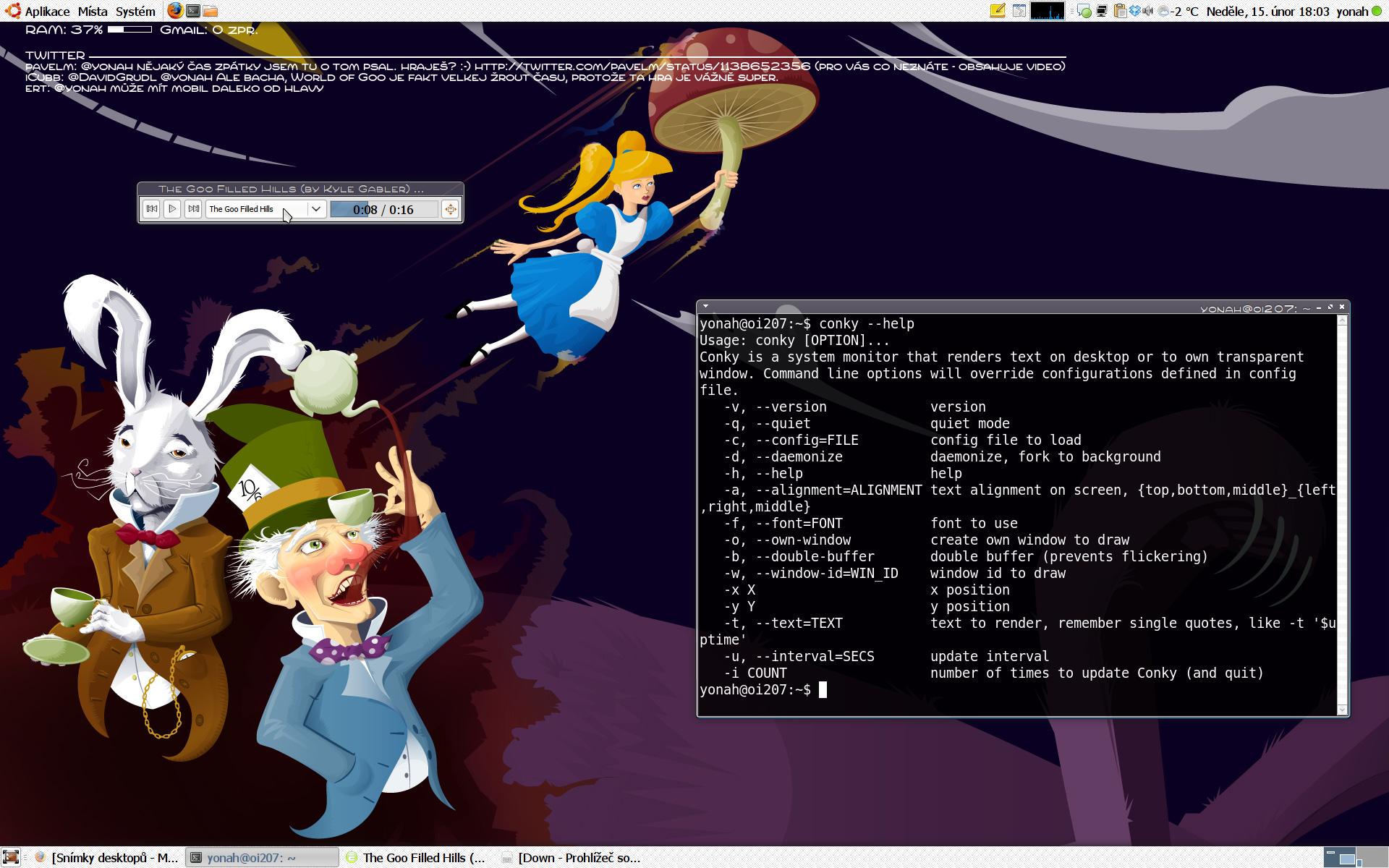This screenshot has height=868, width=1389.
Task: Click the chat status tray icon
Action: [1084, 11]
